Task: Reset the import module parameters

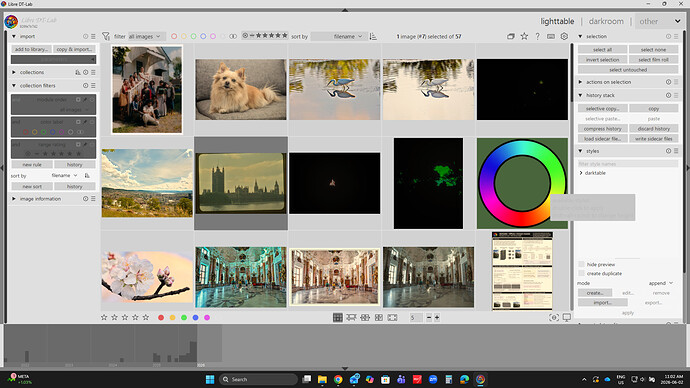Action: point(85,36)
